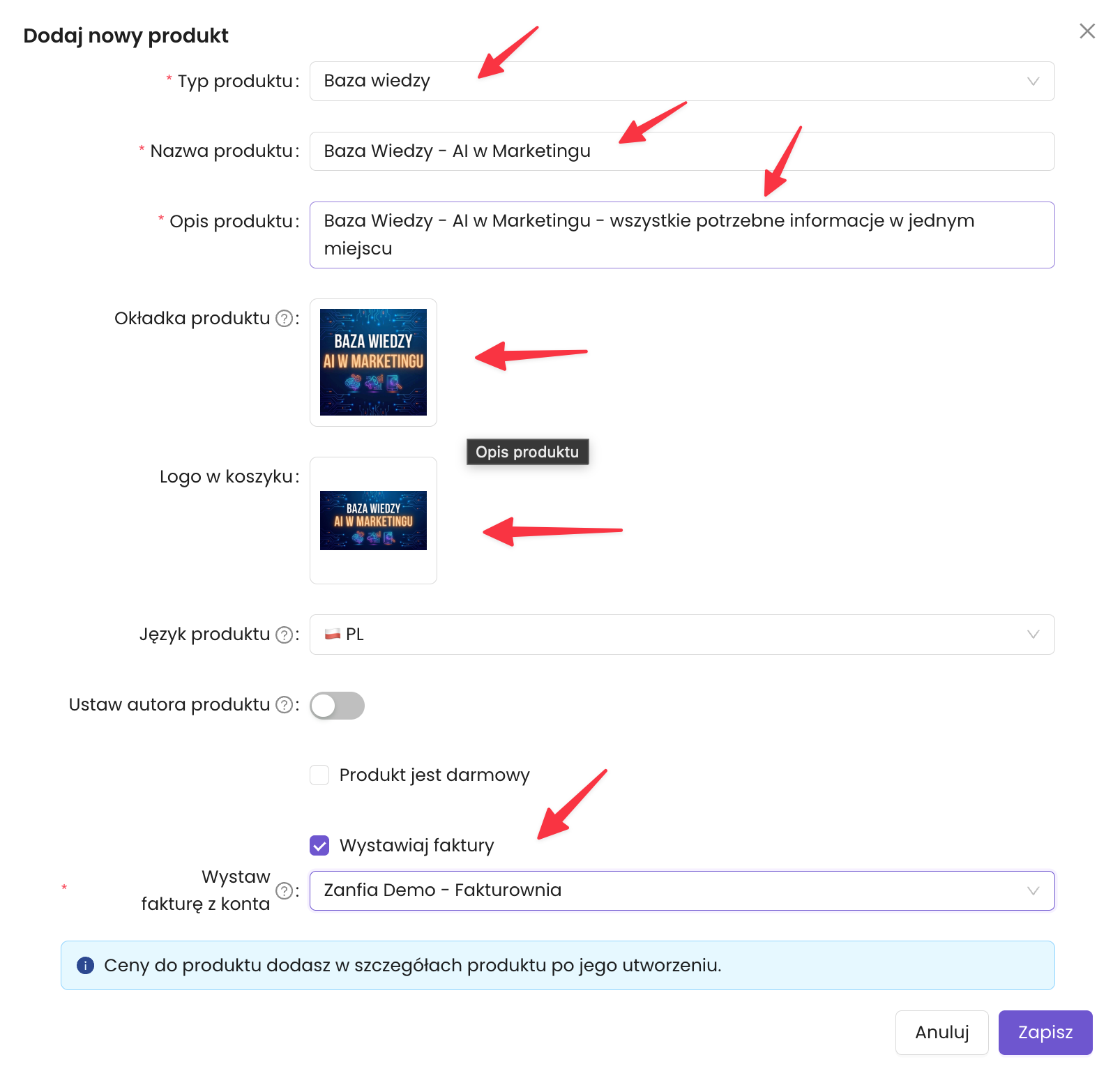Click the Zapisz button
The height and width of the screenshot is (1078, 1120).
1045,1033
